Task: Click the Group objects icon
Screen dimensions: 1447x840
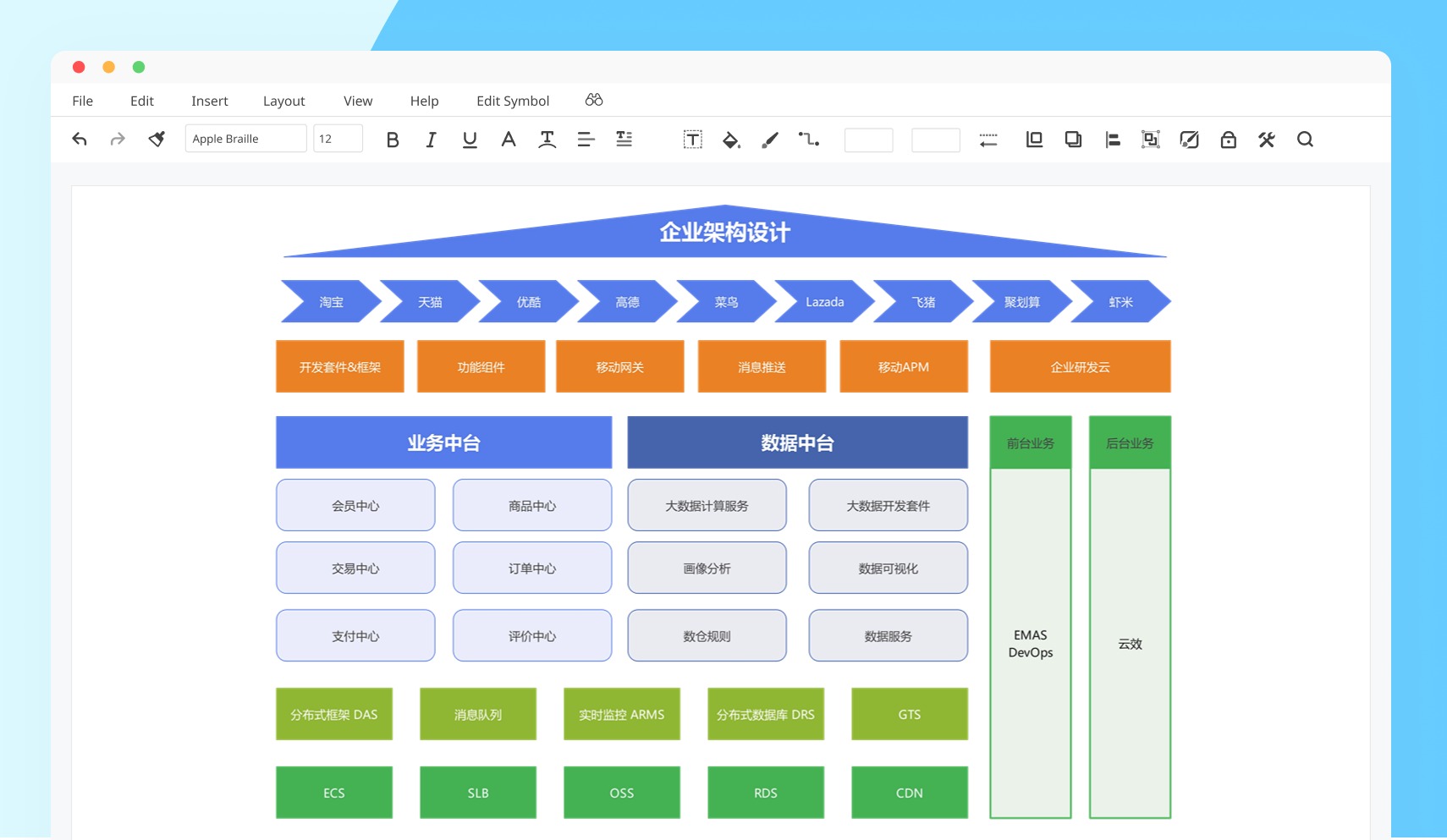Action: (1151, 140)
